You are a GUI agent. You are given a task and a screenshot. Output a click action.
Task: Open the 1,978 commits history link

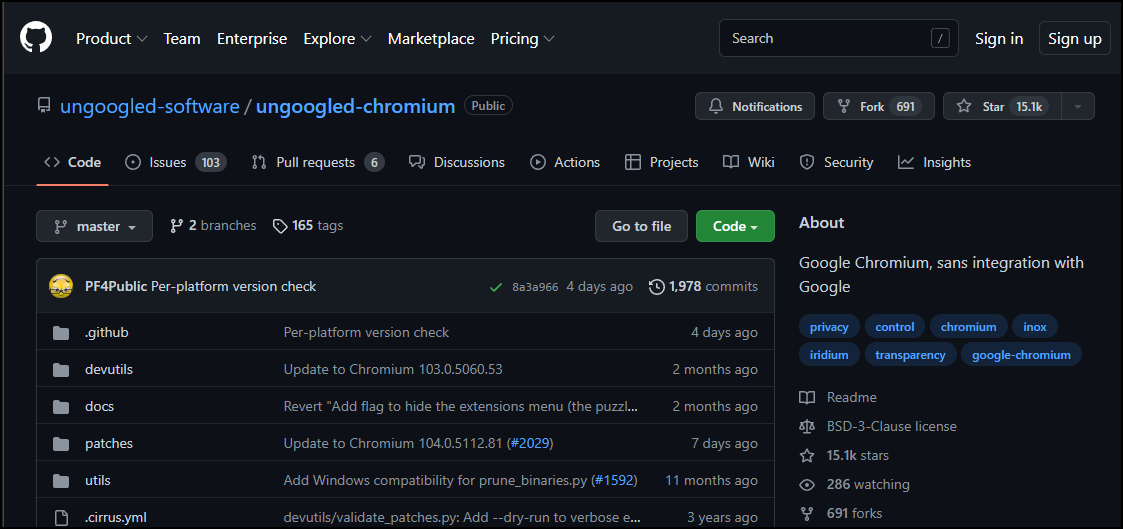(x=703, y=287)
